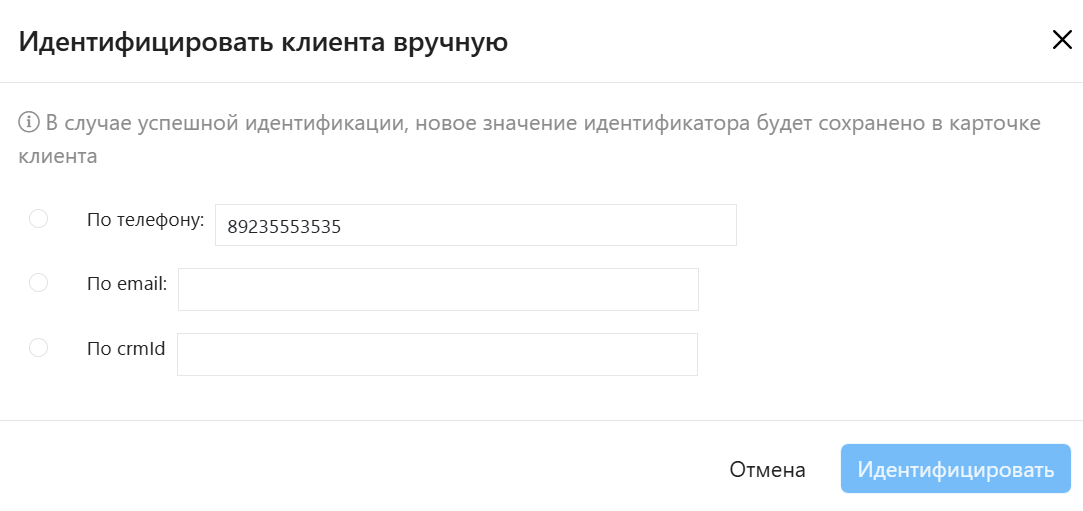Close the manual identification dialog with X
Screen dimensions: 1083x511
click(1062, 41)
